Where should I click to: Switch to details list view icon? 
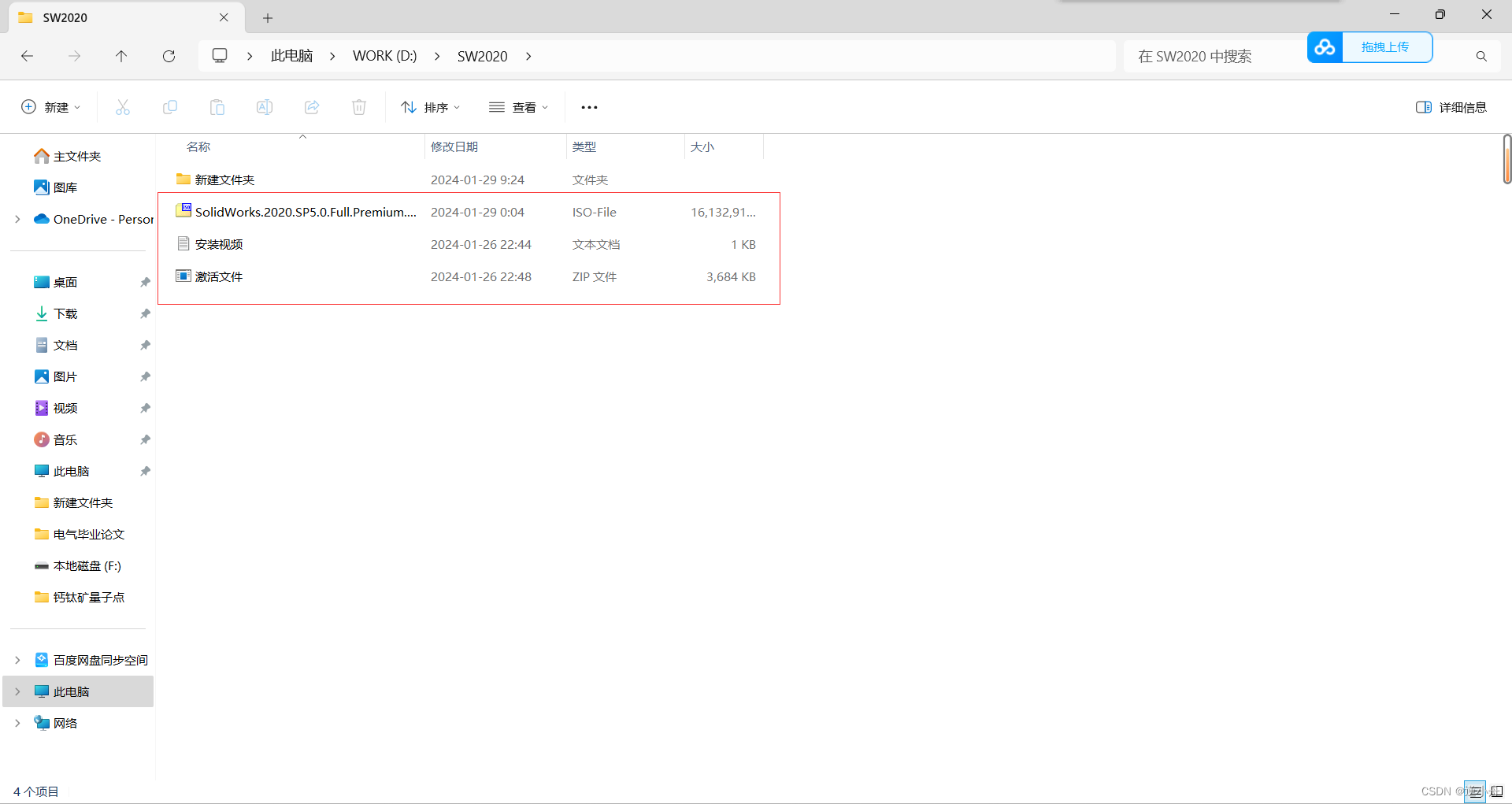tap(1476, 791)
